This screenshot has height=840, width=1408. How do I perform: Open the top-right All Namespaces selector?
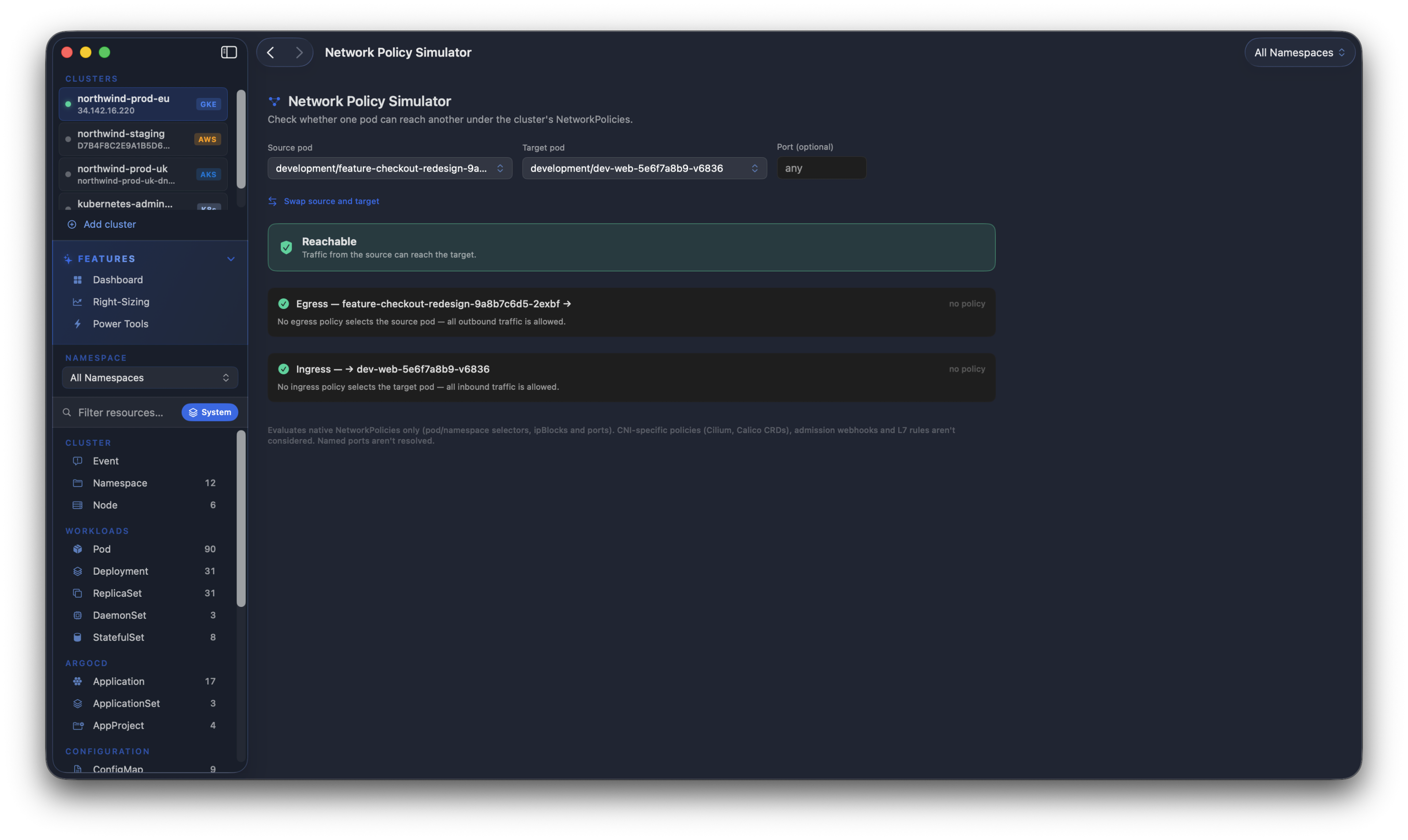1299,52
